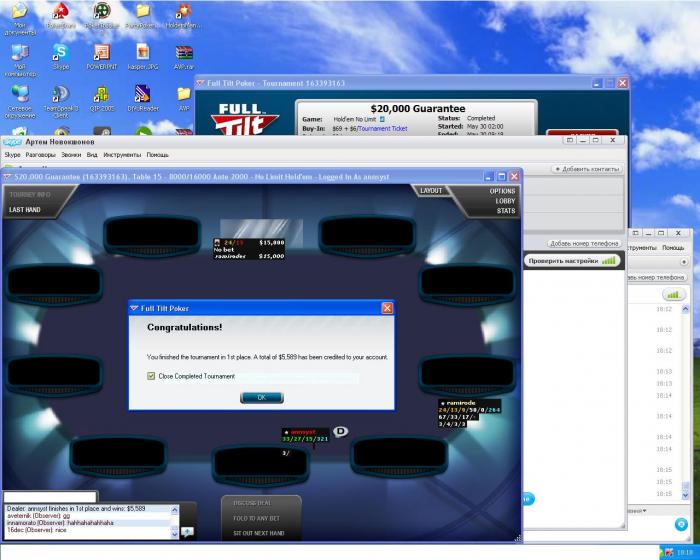Launch the DjVuReader desktop shortcut
Screen dimensions: 700x560
point(143,98)
